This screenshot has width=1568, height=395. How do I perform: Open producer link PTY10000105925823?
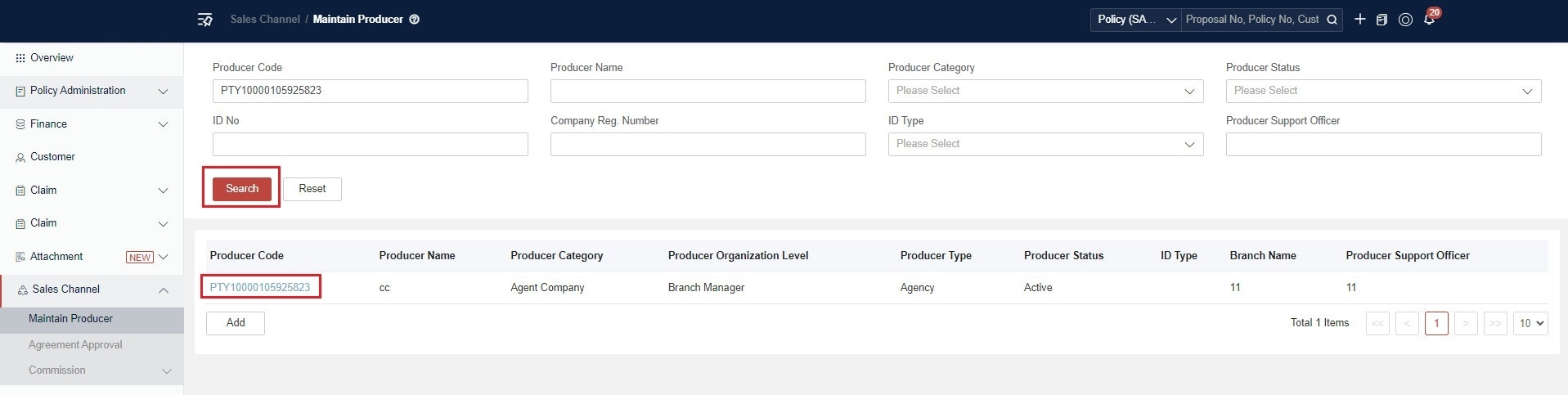tap(260, 288)
